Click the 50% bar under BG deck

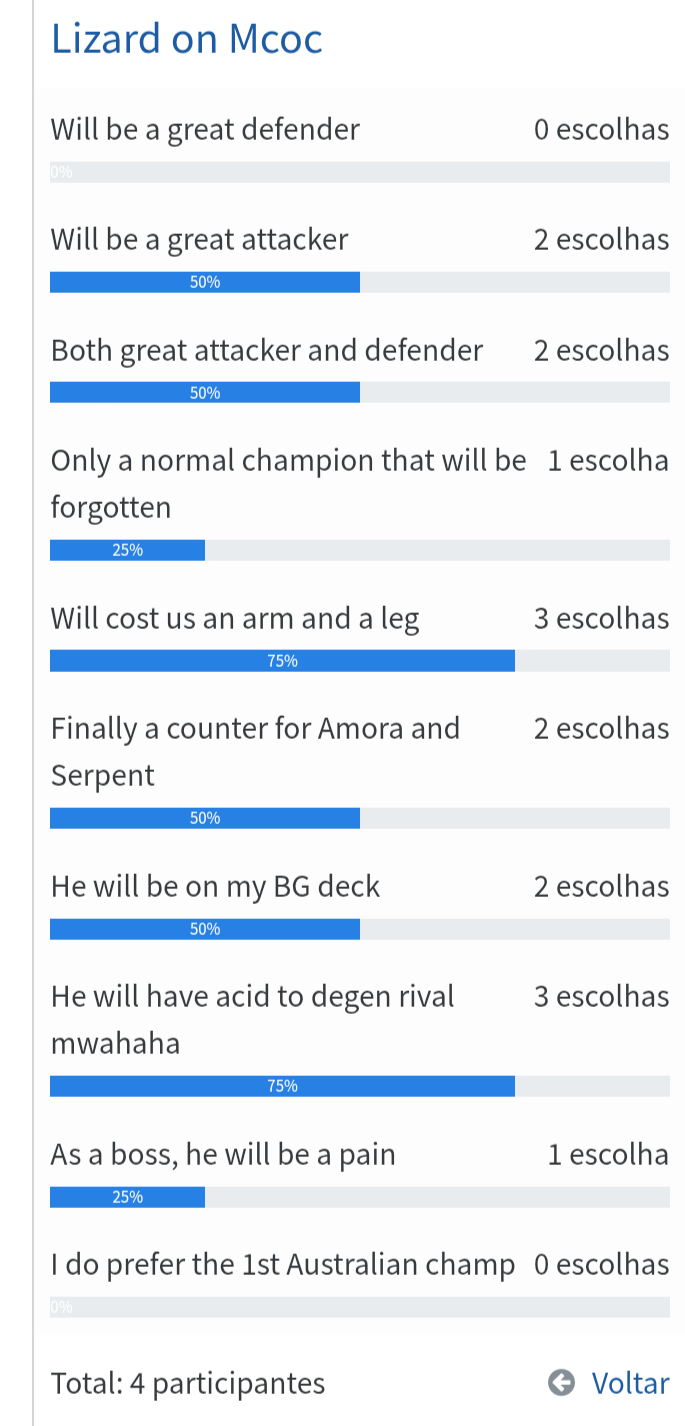coord(205,929)
